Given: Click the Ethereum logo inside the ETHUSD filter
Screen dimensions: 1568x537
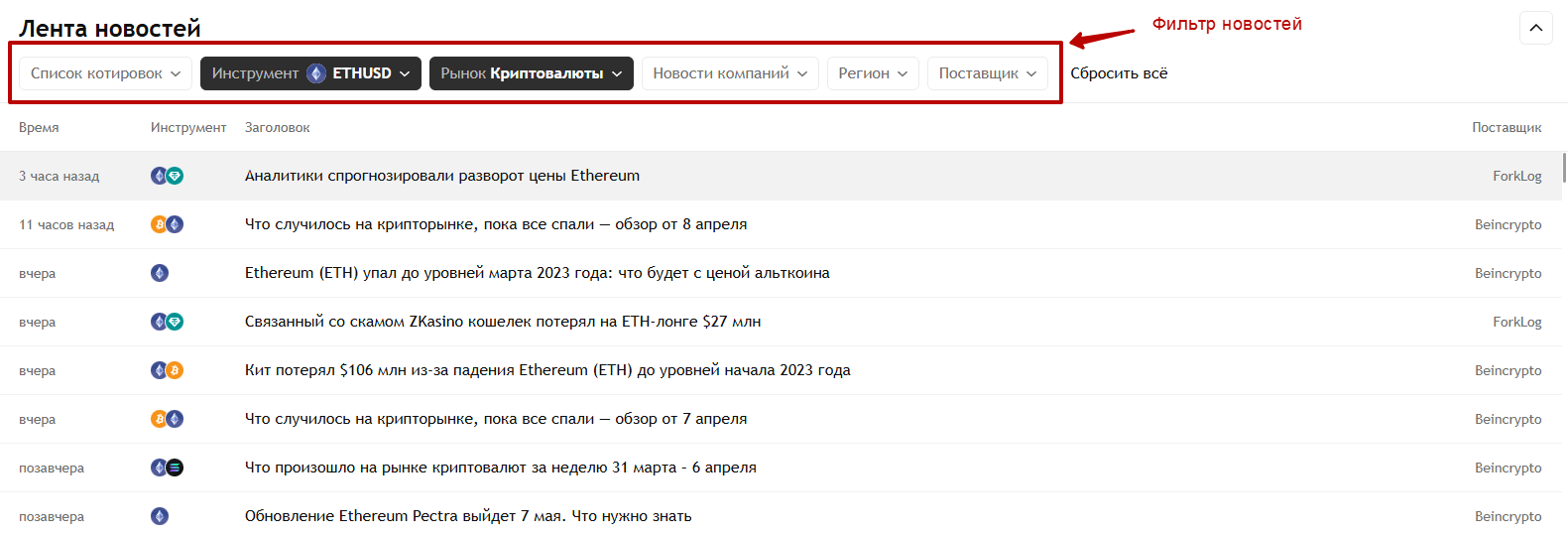Looking at the screenshot, I should pos(316,73).
